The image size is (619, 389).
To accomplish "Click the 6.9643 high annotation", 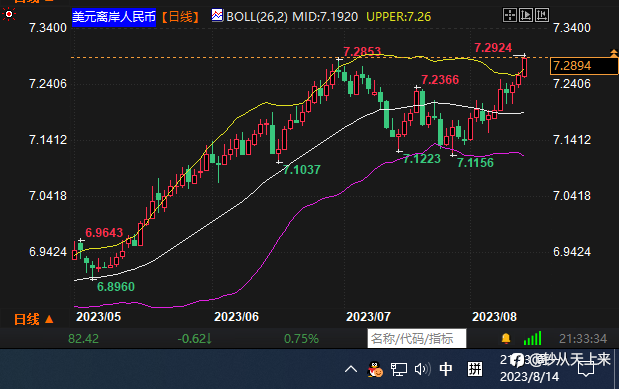I will (x=104, y=233).
